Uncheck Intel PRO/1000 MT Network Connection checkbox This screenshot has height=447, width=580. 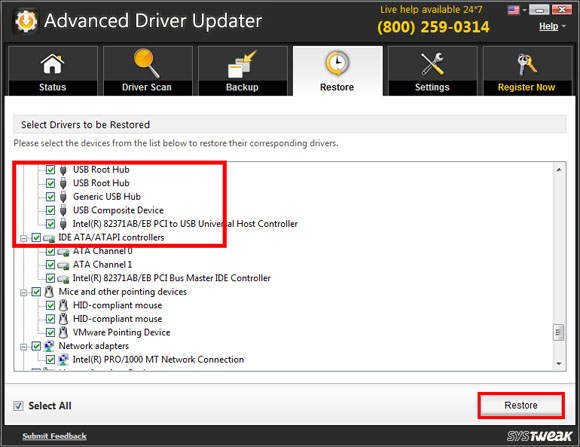[x=50, y=360]
